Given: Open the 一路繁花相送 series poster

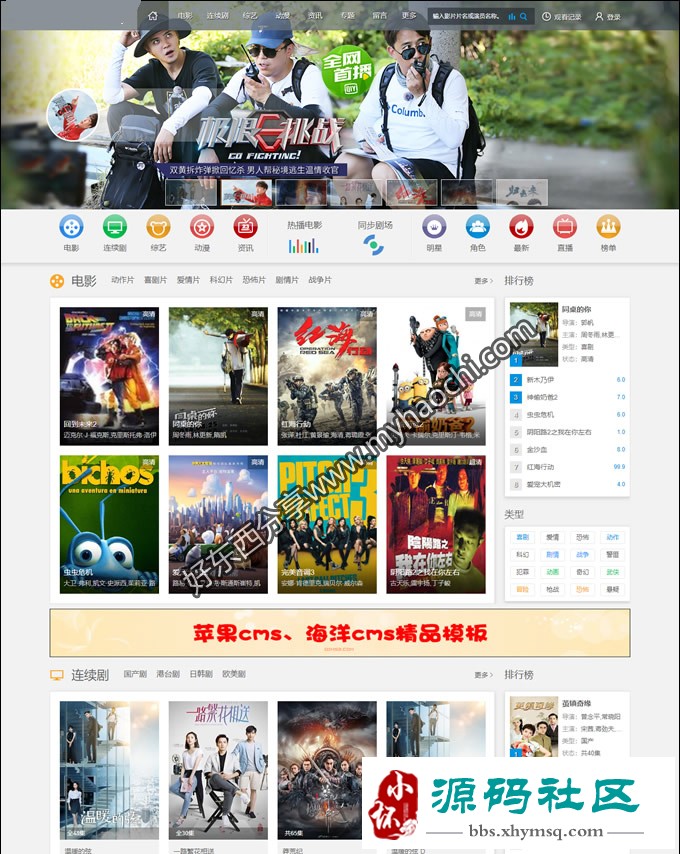Looking at the screenshot, I should pyautogui.click(x=218, y=770).
